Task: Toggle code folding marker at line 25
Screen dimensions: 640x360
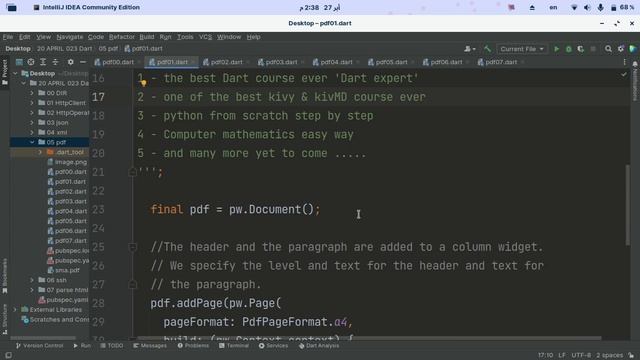Action: pyautogui.click(x=132, y=247)
